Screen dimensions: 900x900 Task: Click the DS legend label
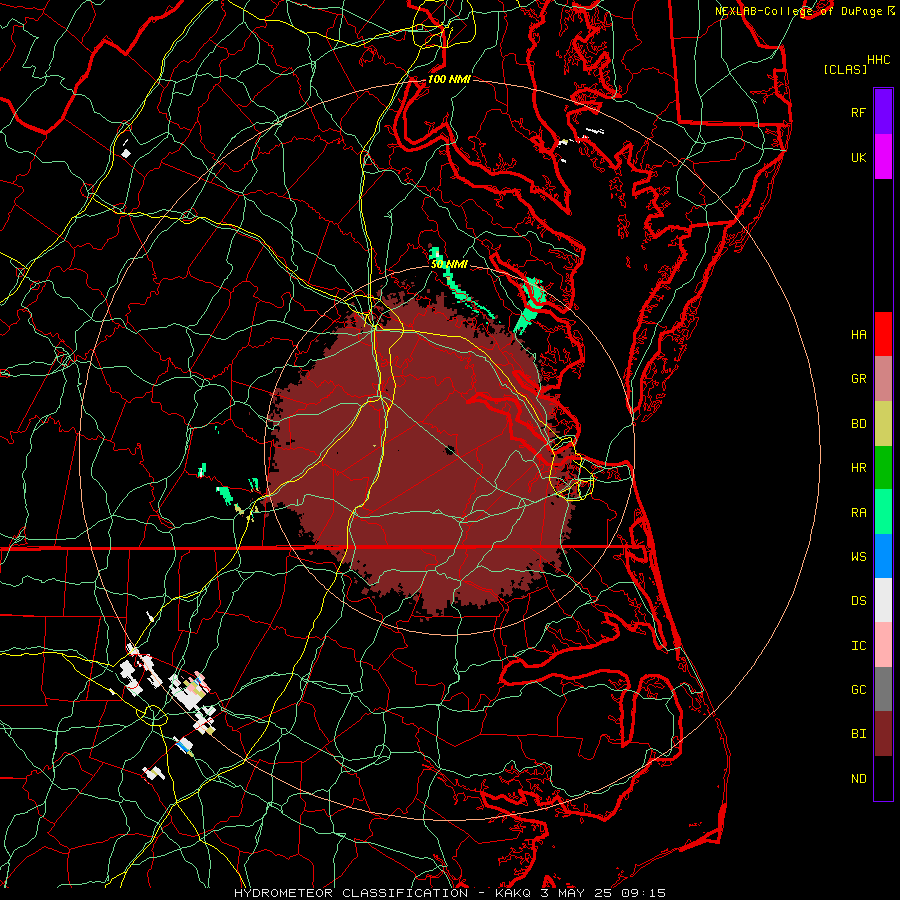pos(858,601)
